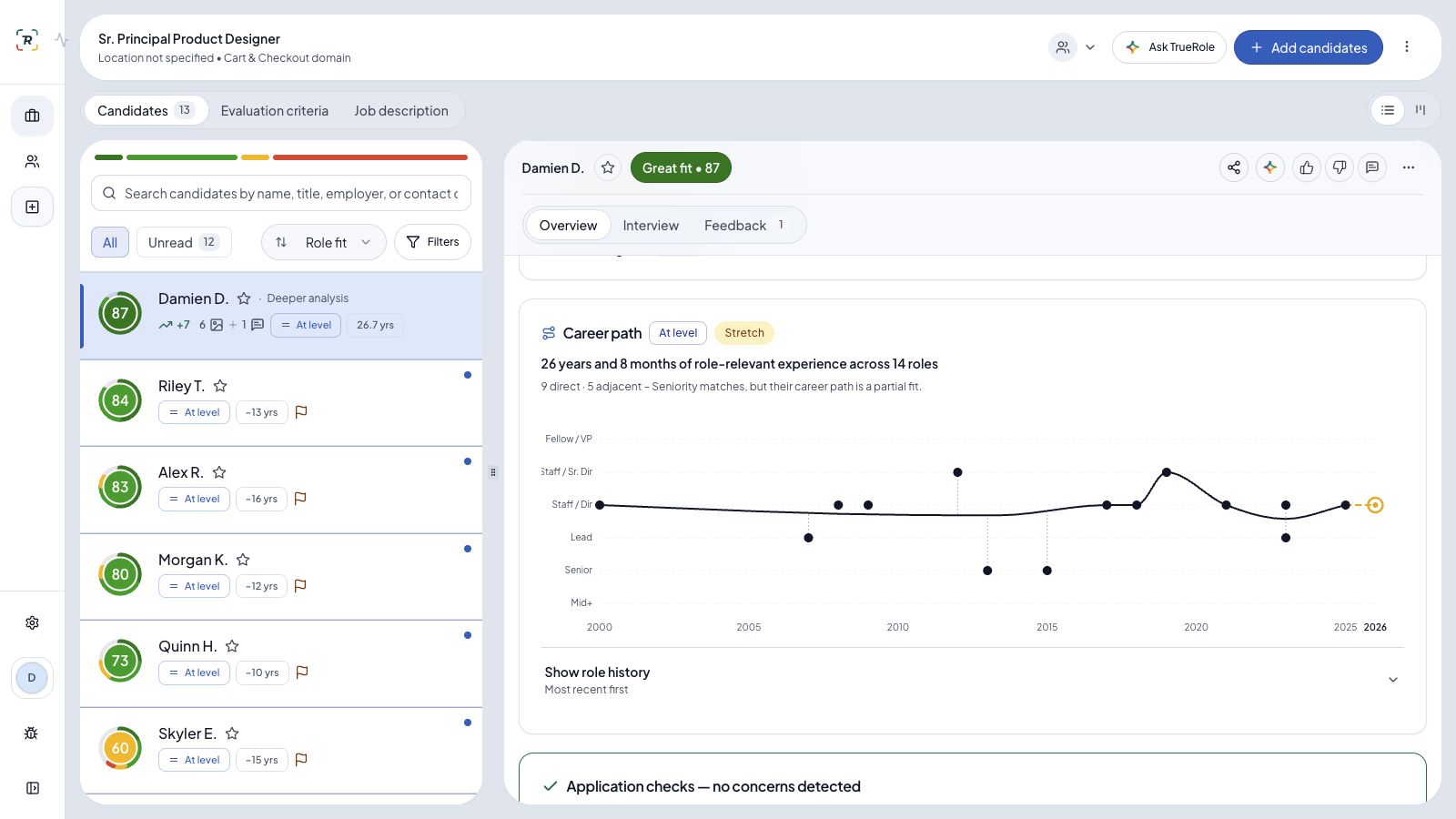Collapse sidebar with bottom panel icon

coord(32,788)
